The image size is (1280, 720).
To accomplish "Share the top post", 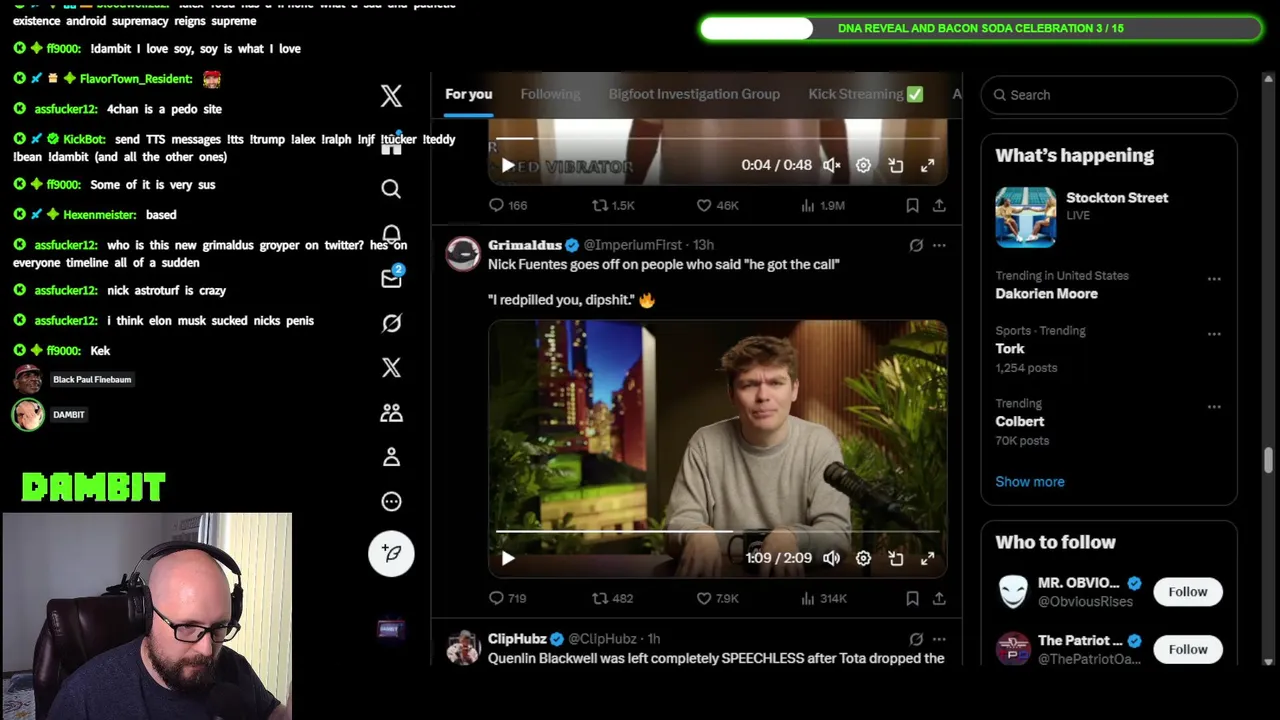I will [x=939, y=205].
